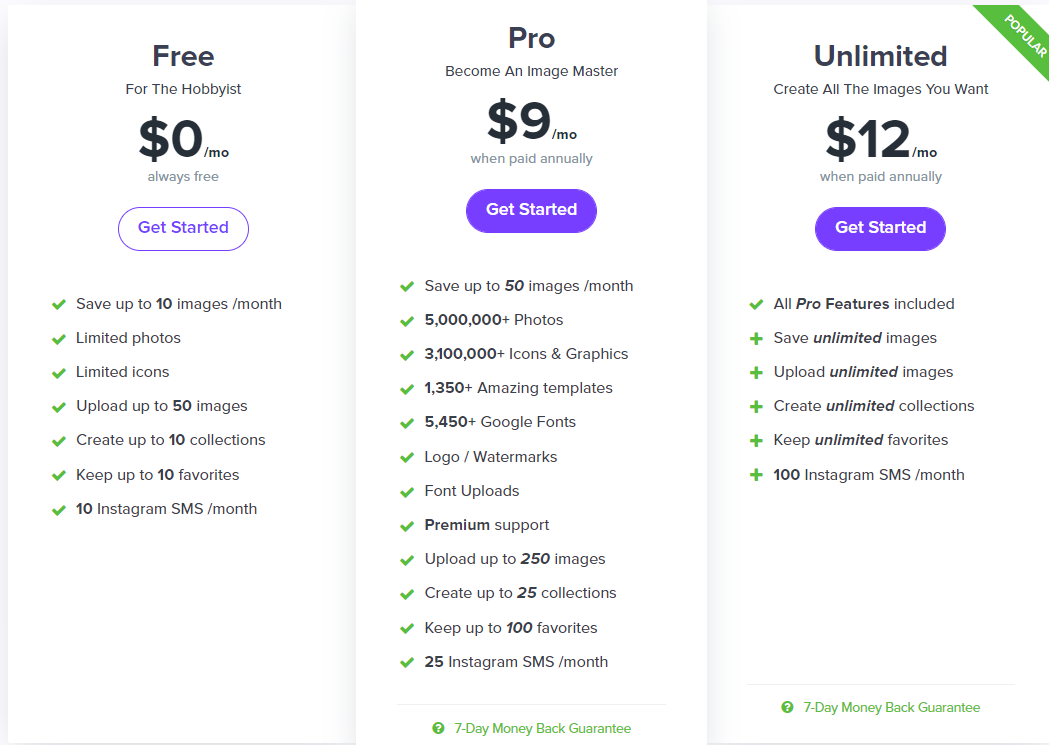Viewport: 1049px width, 745px height.
Task: Click checkmark next to 5,000,000+ Photos
Action: point(407,321)
